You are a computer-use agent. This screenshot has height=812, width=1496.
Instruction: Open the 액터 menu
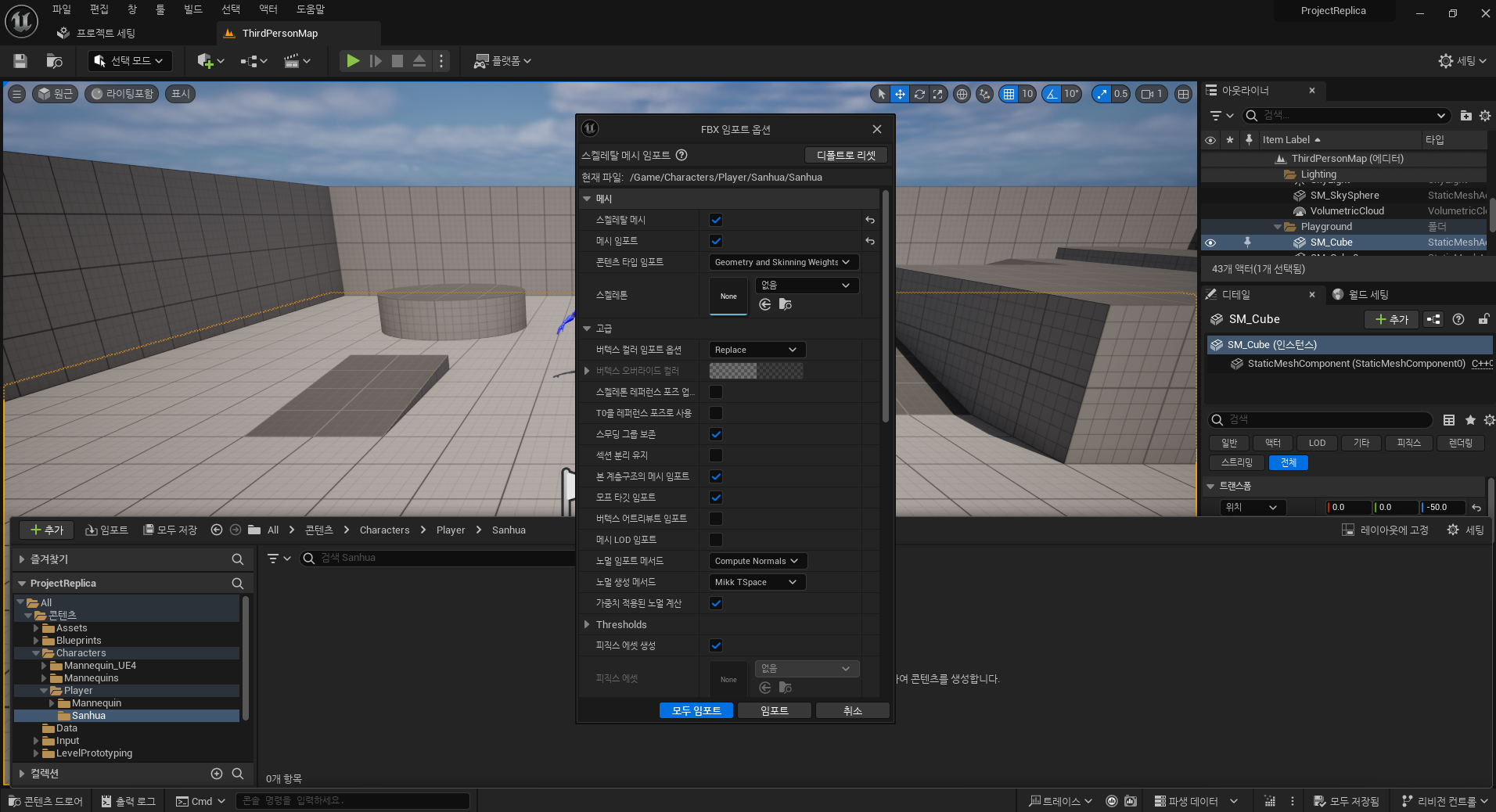tap(268, 9)
